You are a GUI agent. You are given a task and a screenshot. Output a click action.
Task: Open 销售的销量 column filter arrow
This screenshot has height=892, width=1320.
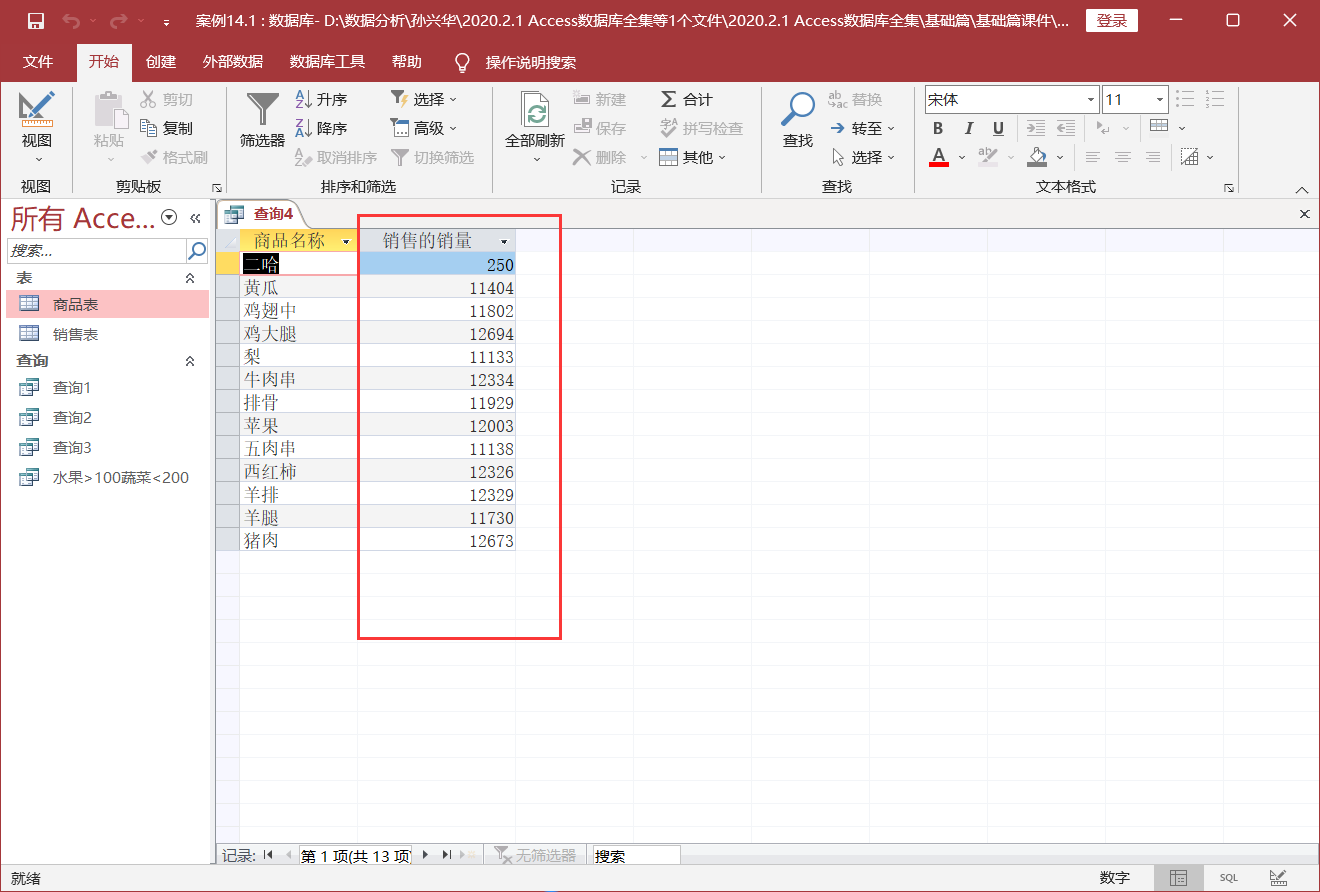click(x=504, y=242)
